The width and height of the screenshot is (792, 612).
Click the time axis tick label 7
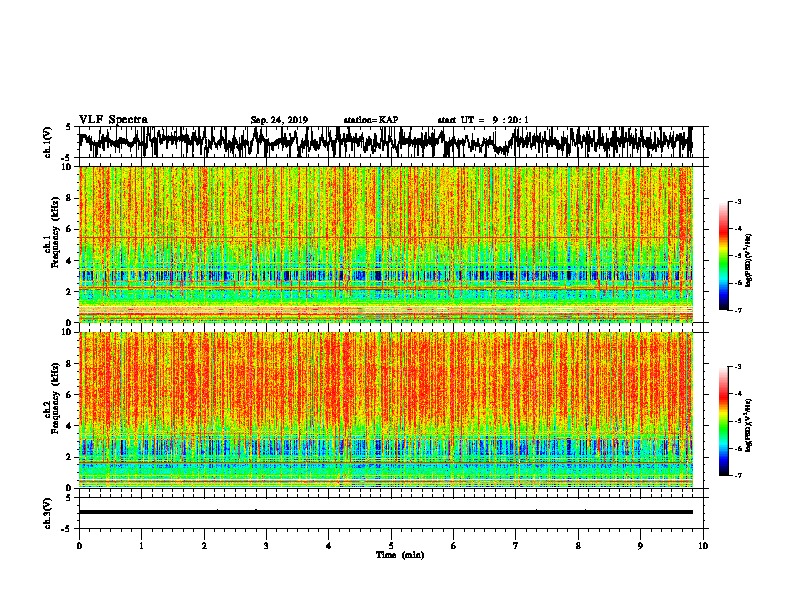(516, 546)
